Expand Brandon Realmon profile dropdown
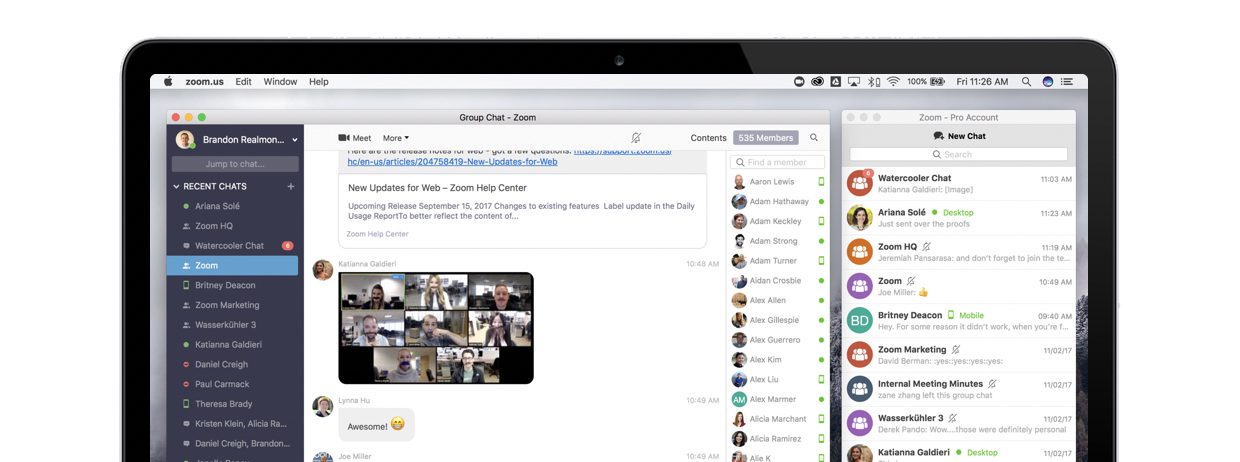The image size is (1240, 462). coord(294,141)
